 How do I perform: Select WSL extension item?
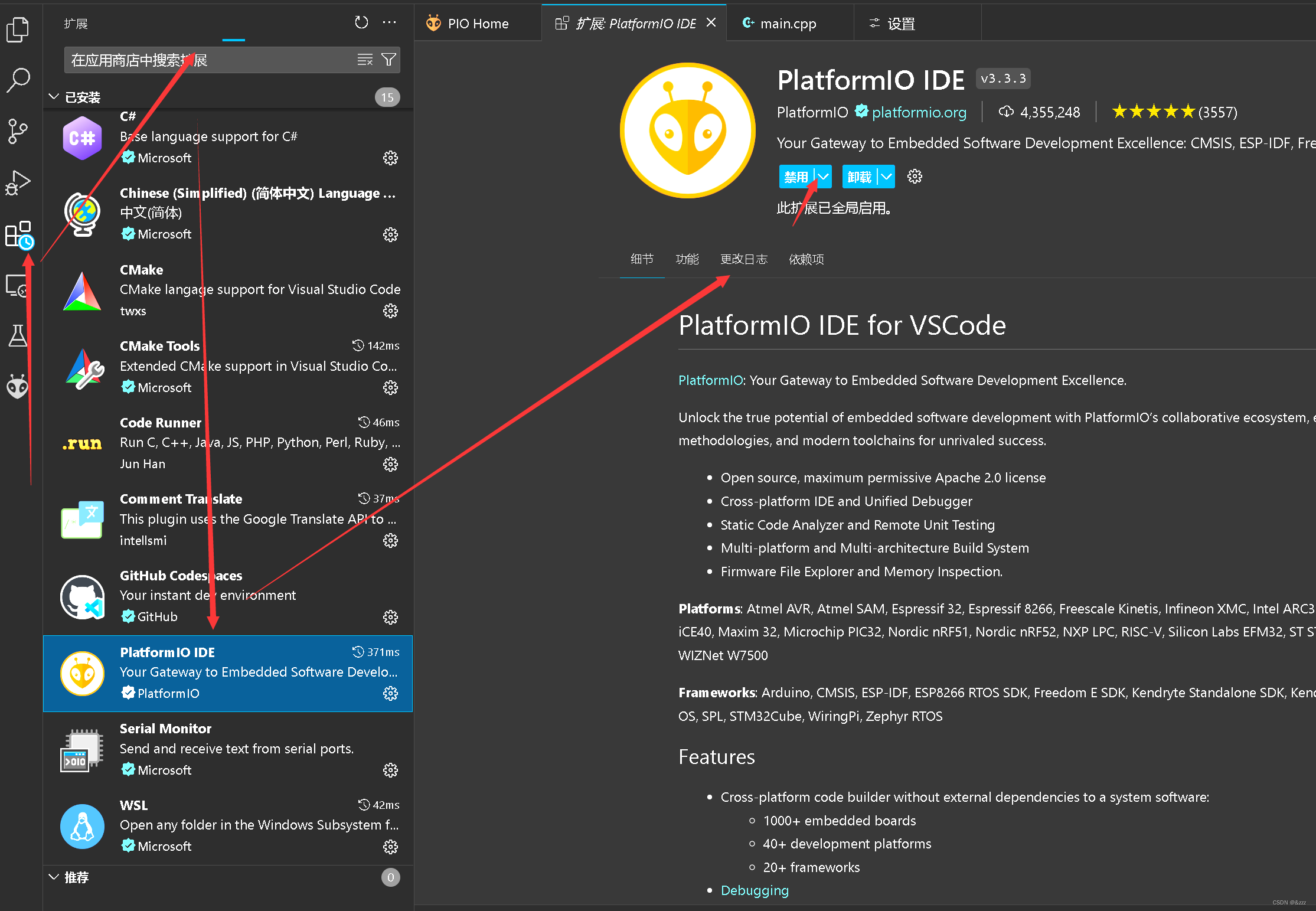[x=228, y=826]
